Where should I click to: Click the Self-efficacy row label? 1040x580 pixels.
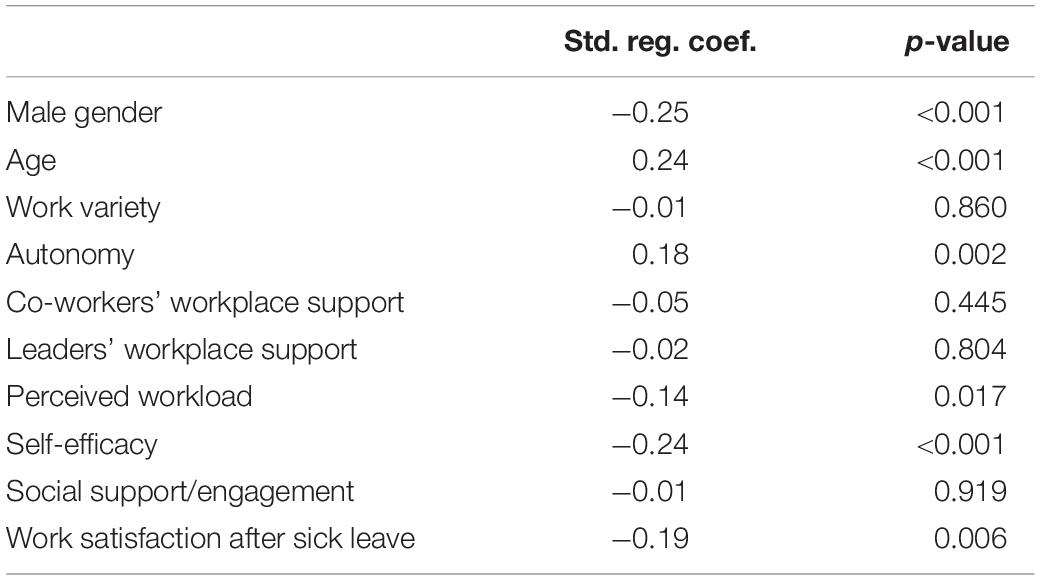click(82, 444)
